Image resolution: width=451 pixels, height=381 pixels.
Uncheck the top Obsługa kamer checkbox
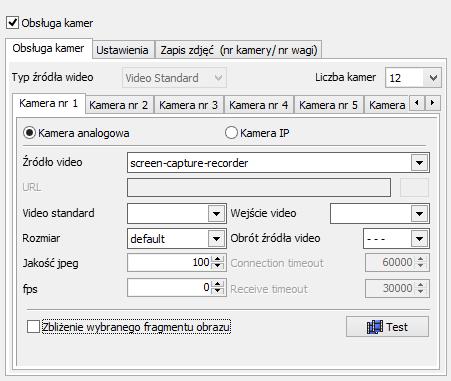pos(12,23)
